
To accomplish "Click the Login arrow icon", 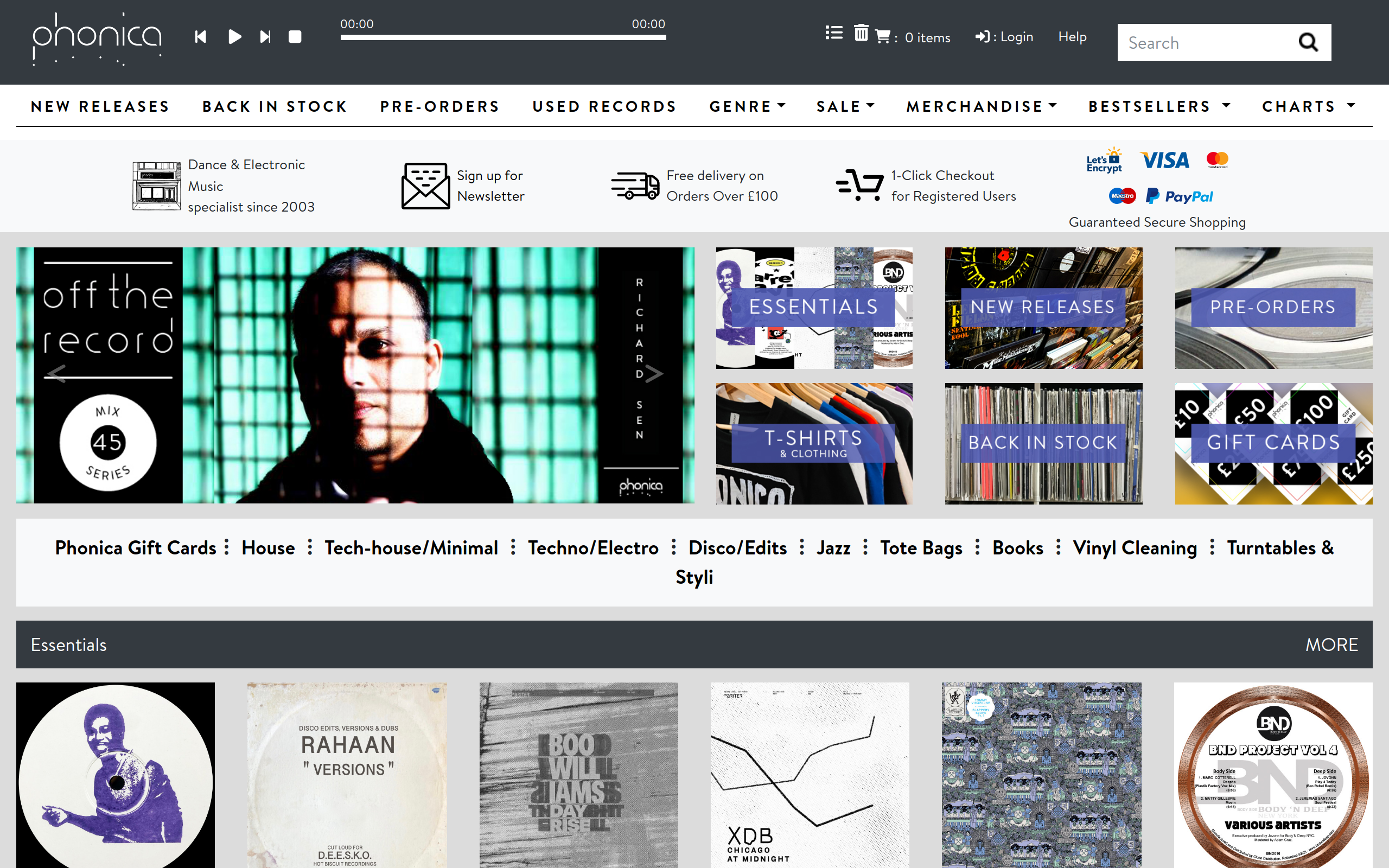I will pos(983,36).
